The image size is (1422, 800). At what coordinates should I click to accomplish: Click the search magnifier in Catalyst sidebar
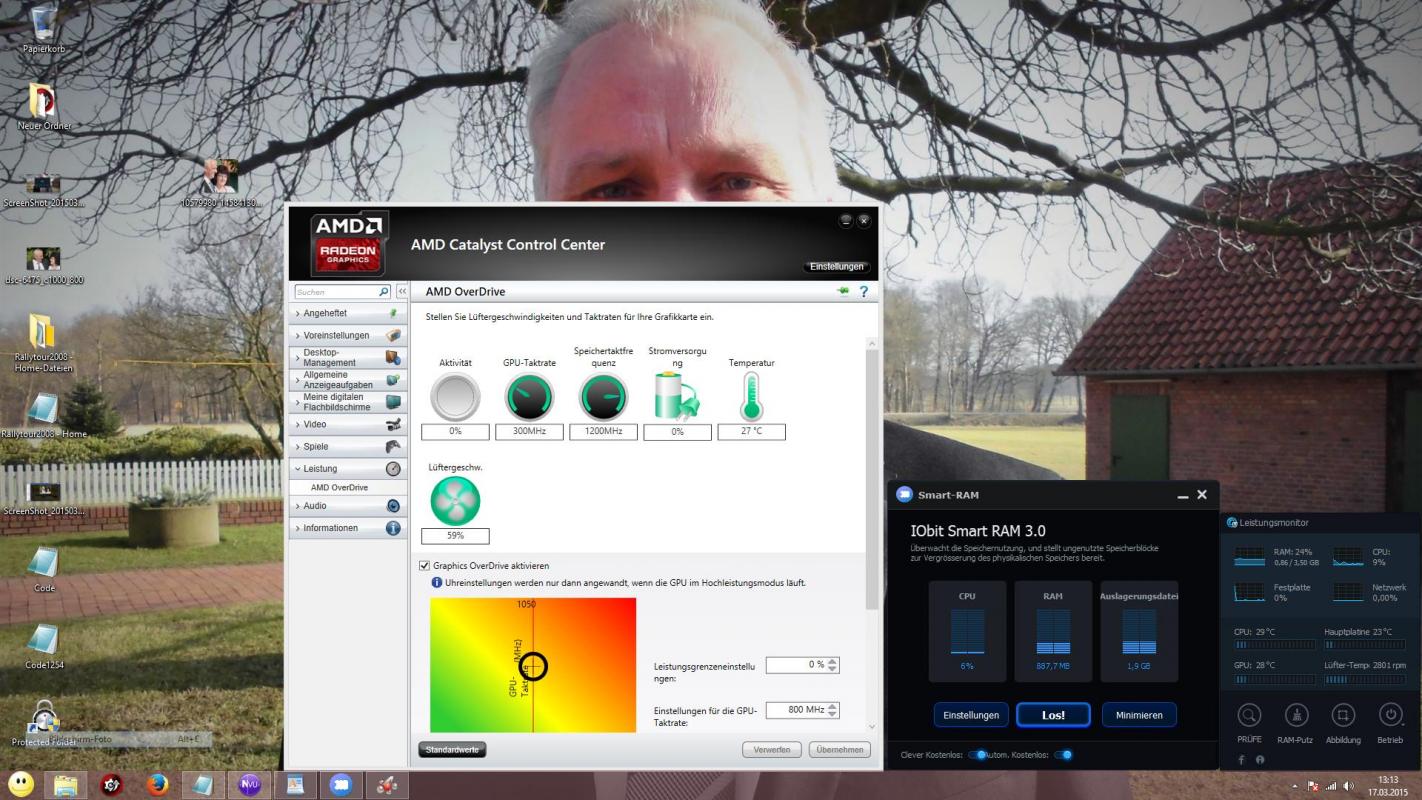[x=384, y=292]
